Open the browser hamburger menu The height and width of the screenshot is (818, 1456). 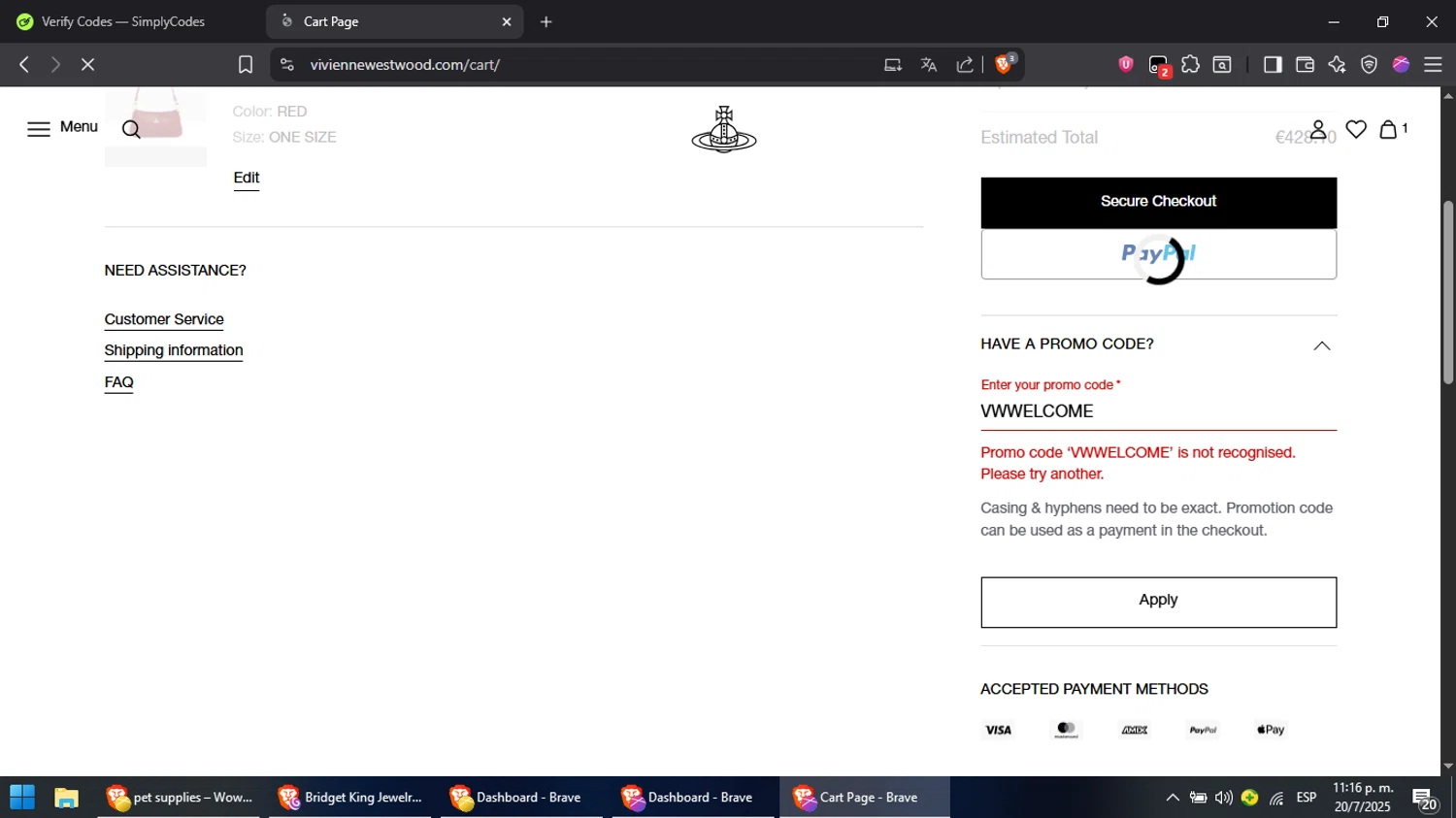coord(1433,65)
